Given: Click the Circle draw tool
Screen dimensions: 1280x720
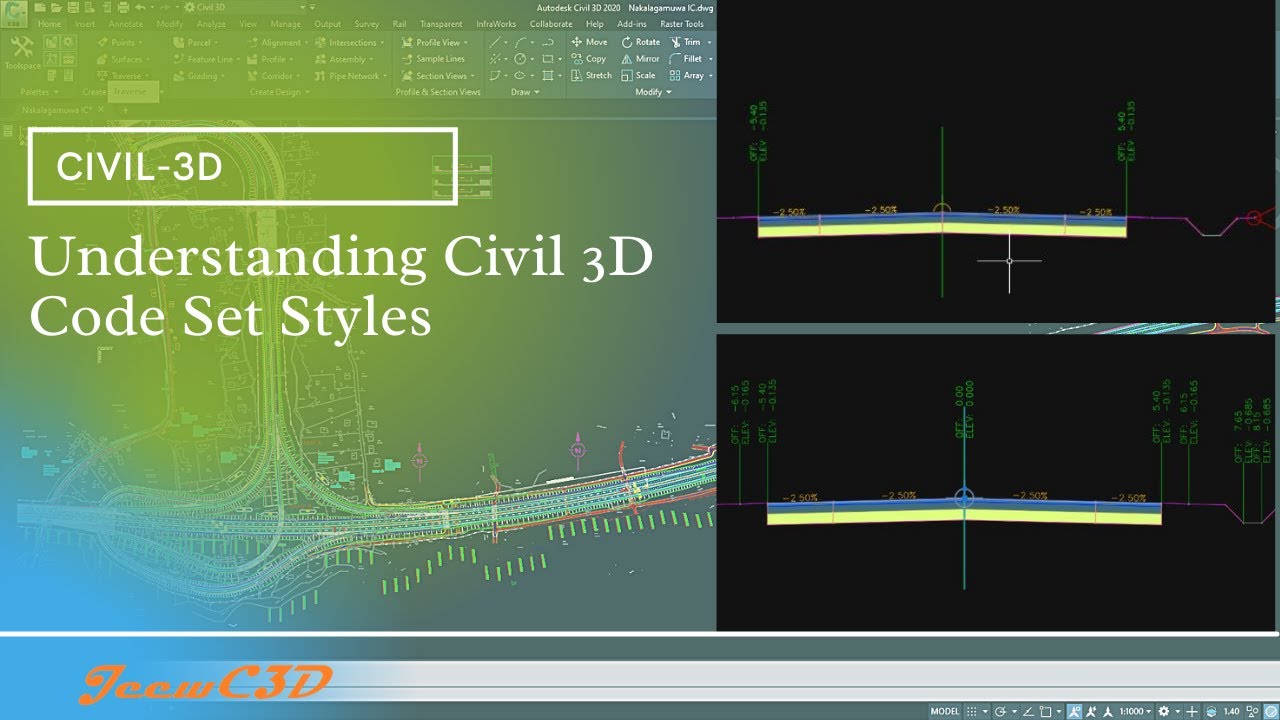Looking at the screenshot, I should pos(520,59).
